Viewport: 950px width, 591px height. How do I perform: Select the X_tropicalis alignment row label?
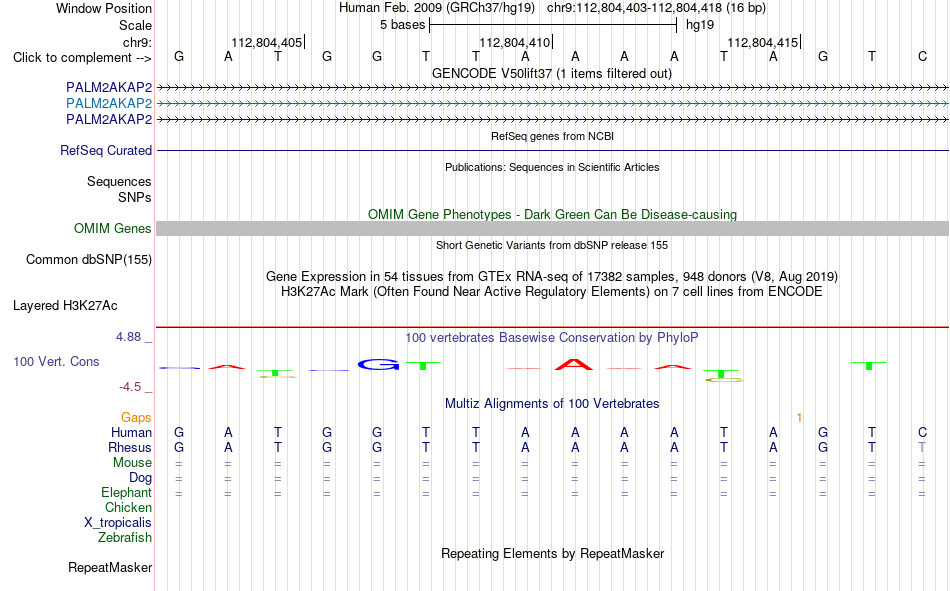click(x=118, y=523)
